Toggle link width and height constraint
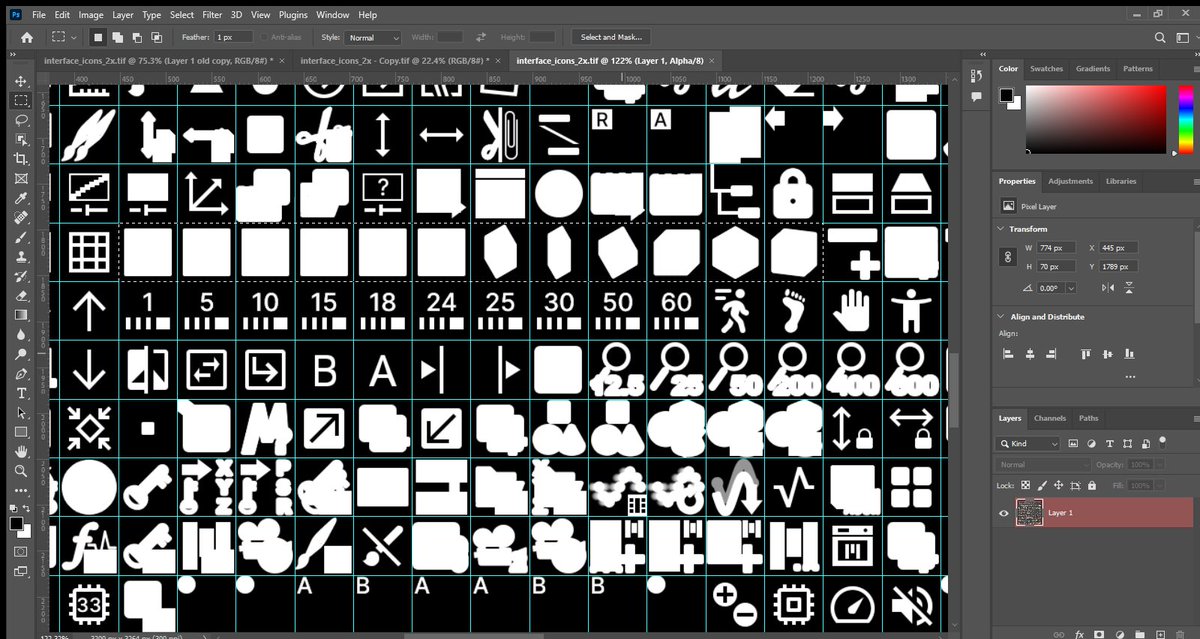Viewport: 1200px width, 639px height. click(x=1007, y=257)
